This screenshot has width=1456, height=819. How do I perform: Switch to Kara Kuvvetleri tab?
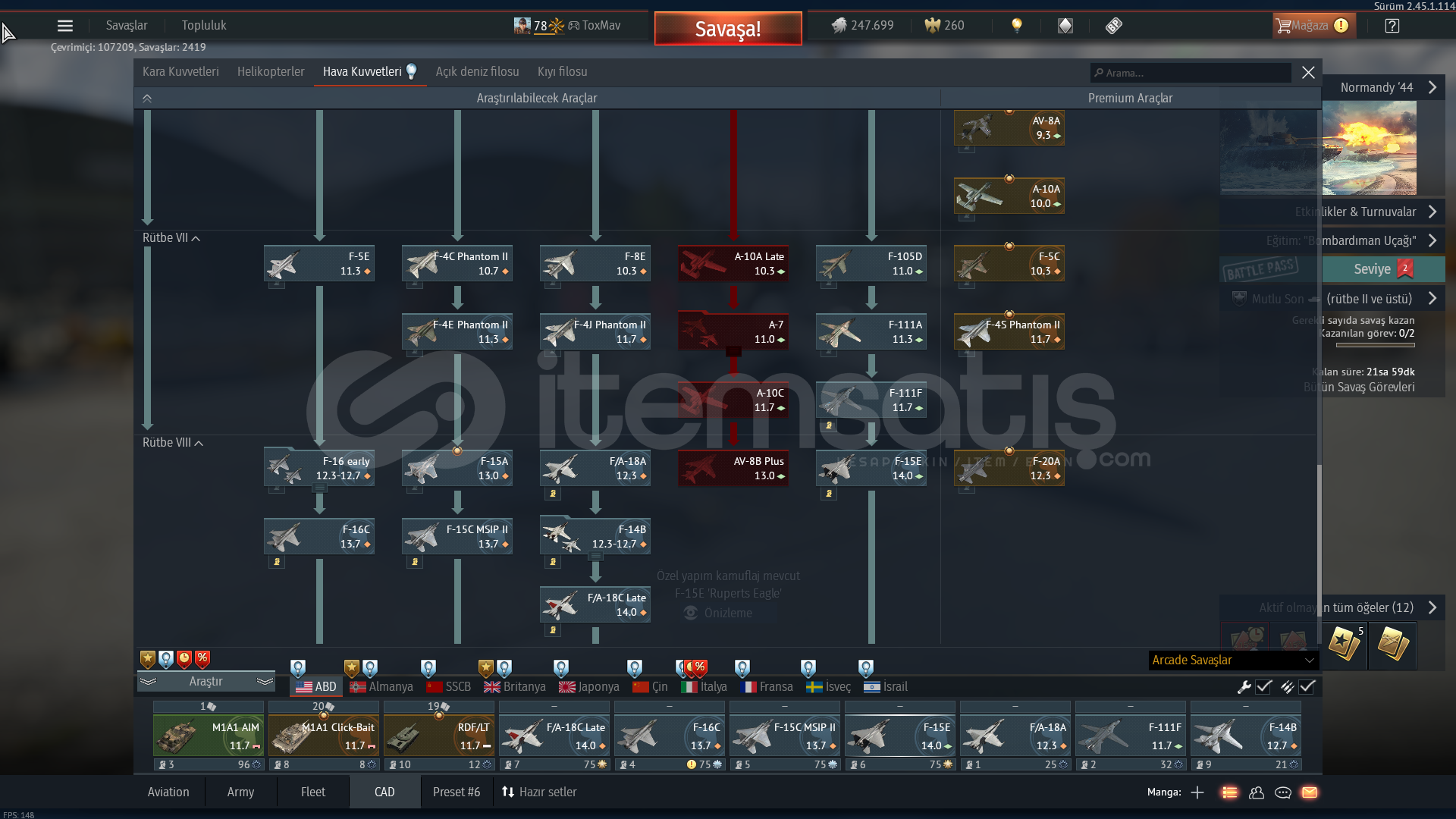[180, 72]
